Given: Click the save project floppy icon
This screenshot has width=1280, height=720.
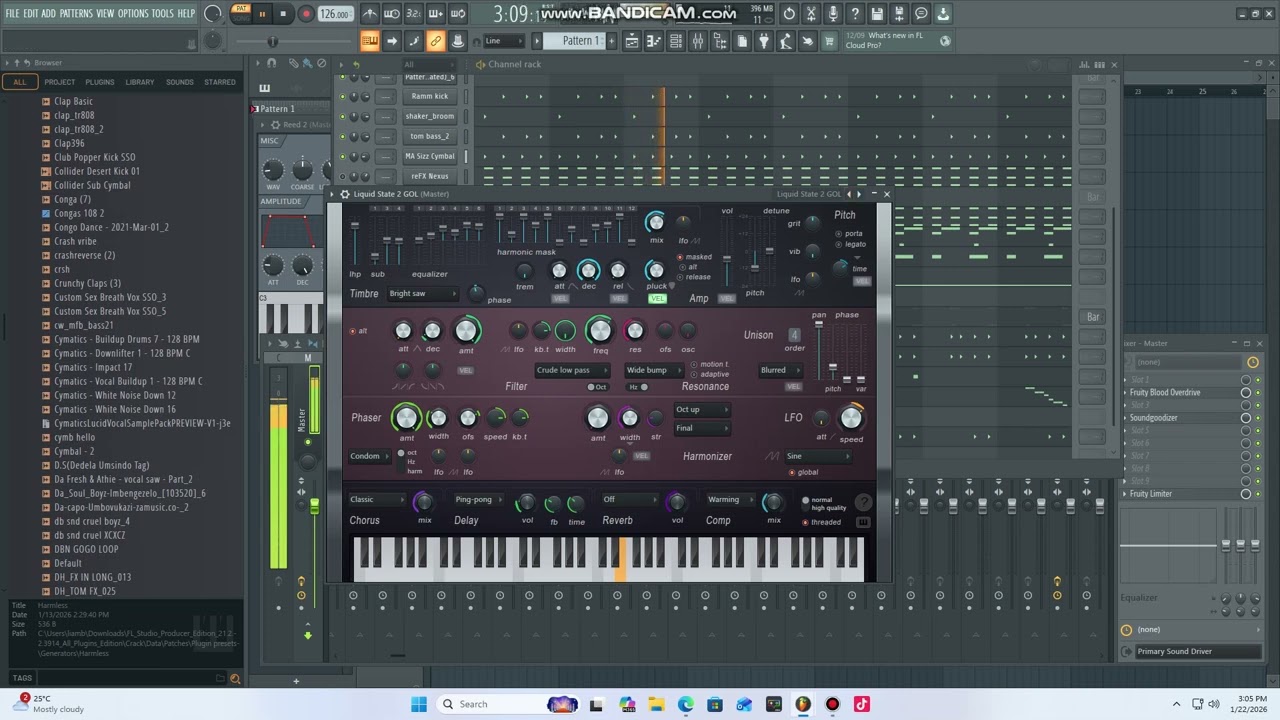Looking at the screenshot, I should tap(877, 14).
